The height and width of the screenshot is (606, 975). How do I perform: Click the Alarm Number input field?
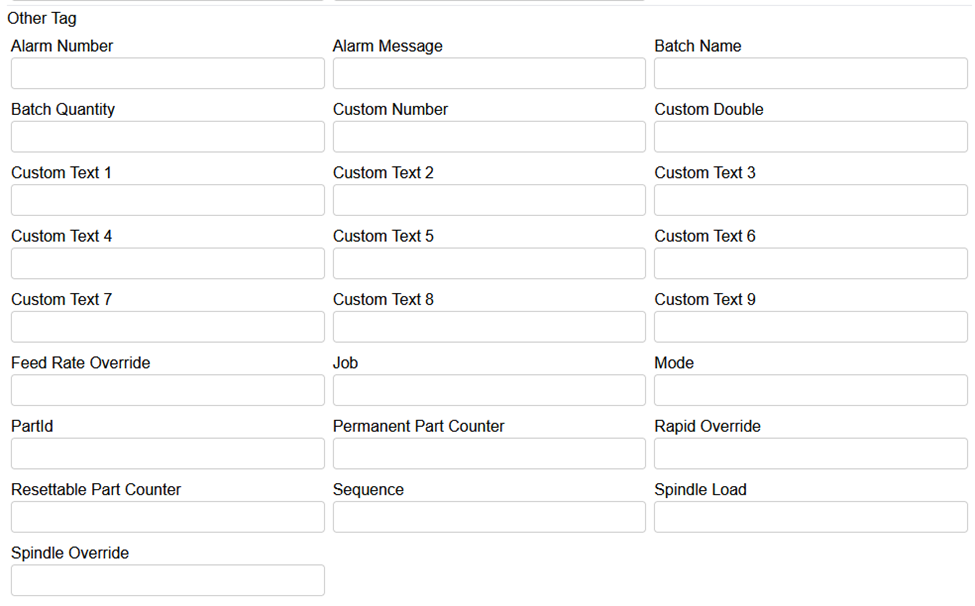click(167, 73)
